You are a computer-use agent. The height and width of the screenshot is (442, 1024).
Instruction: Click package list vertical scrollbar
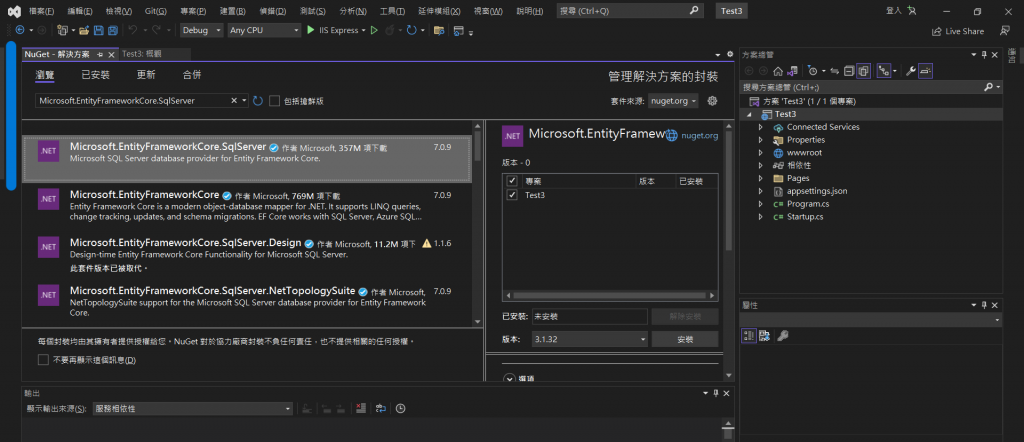[x=477, y=222]
